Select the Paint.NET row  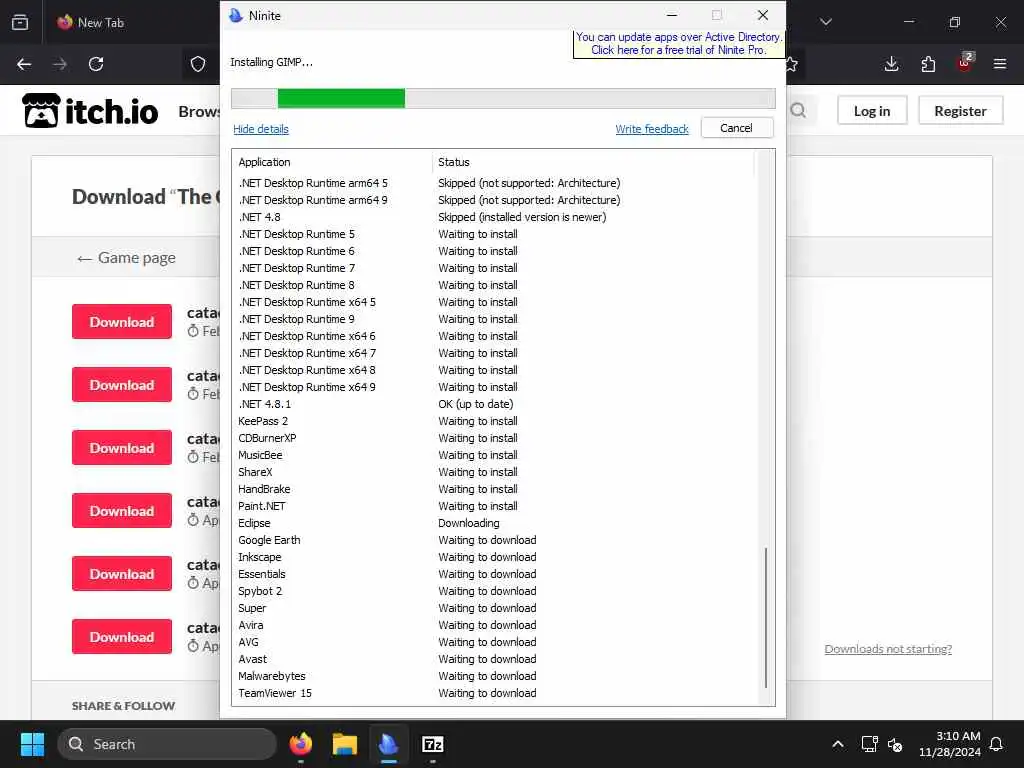[495, 506]
